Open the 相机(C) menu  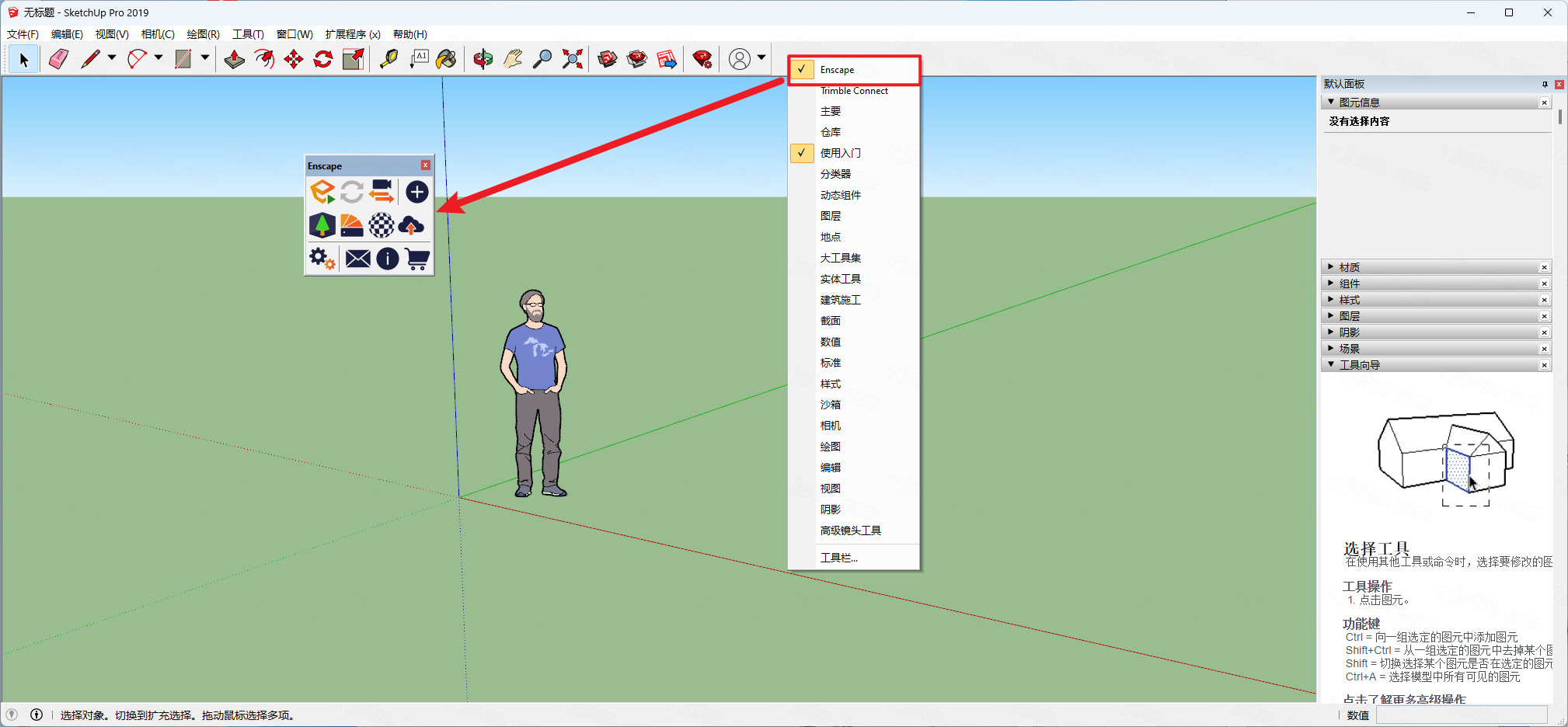pyautogui.click(x=158, y=34)
